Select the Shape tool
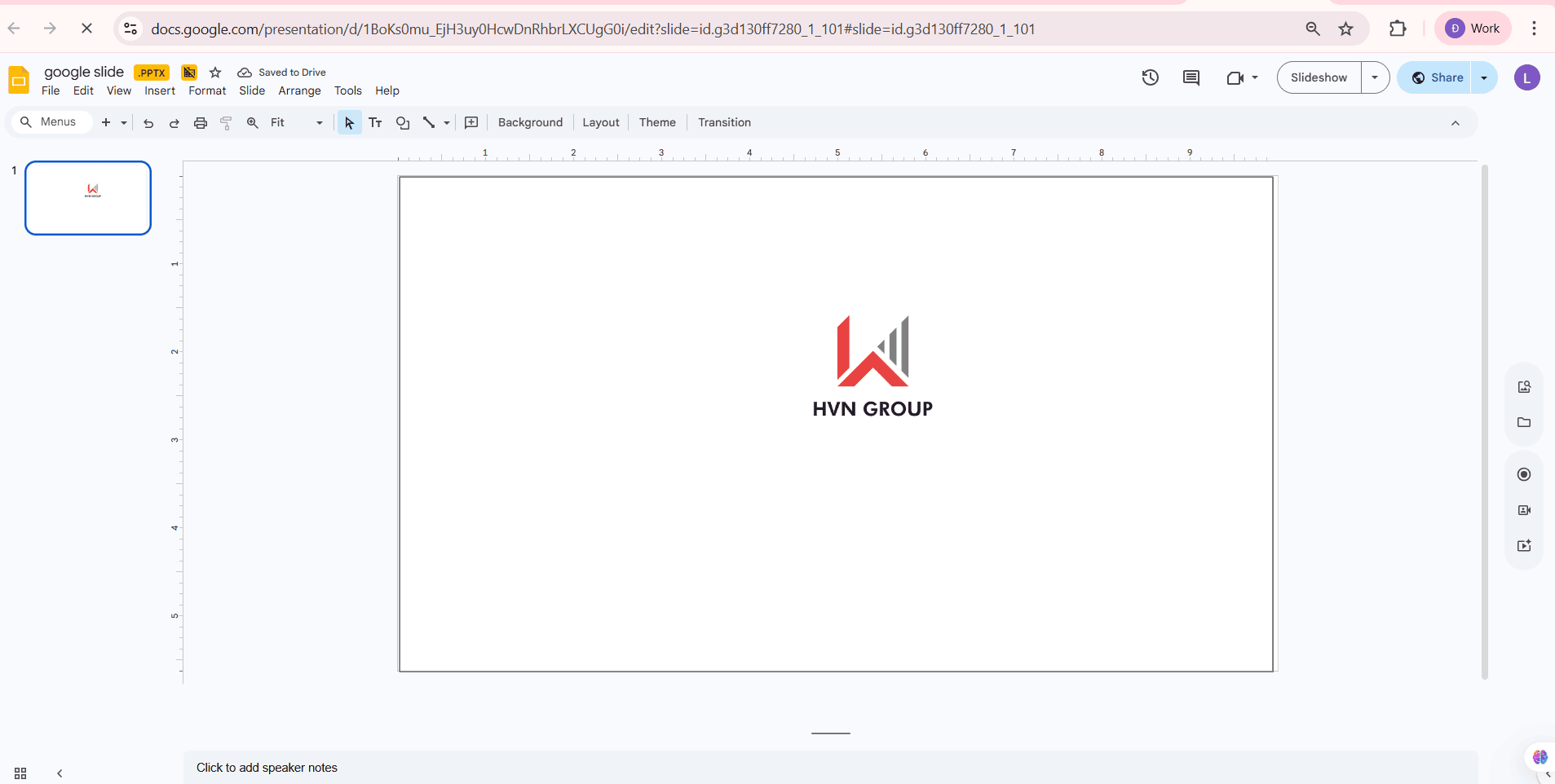 (403, 123)
